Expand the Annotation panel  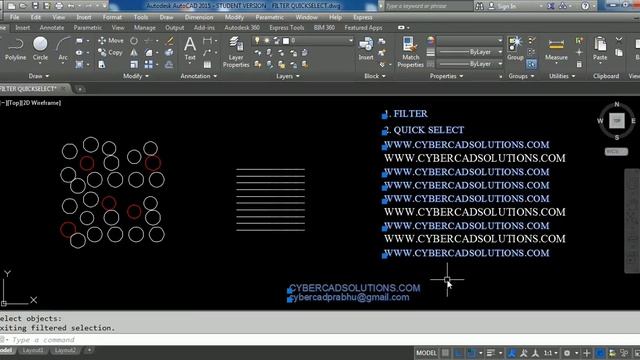point(199,76)
